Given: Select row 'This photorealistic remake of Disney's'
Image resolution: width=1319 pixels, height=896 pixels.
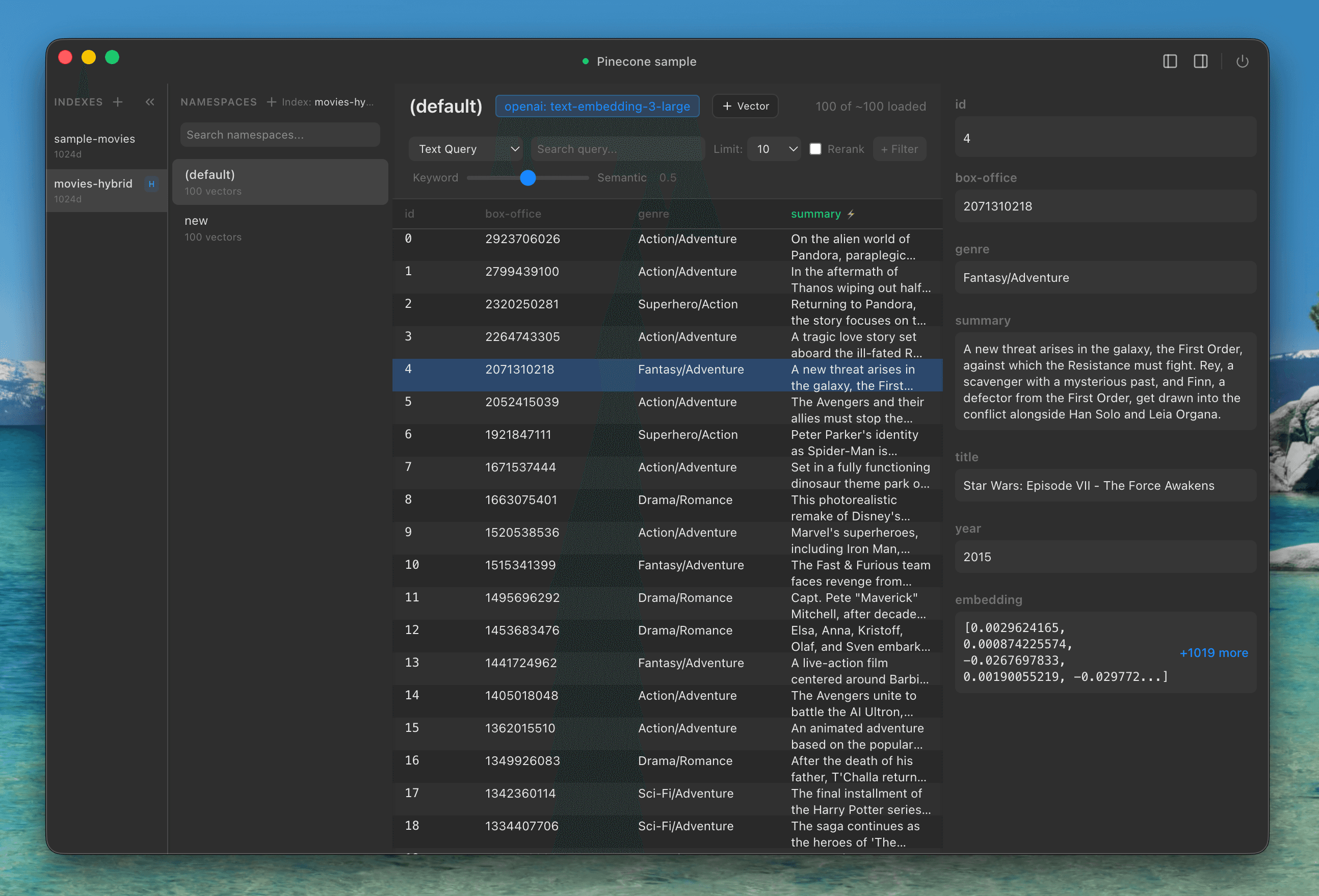Looking at the screenshot, I should tap(668, 507).
